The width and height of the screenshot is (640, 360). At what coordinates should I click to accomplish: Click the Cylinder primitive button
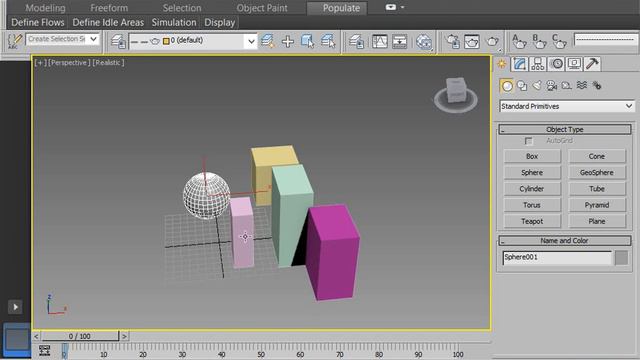532,189
